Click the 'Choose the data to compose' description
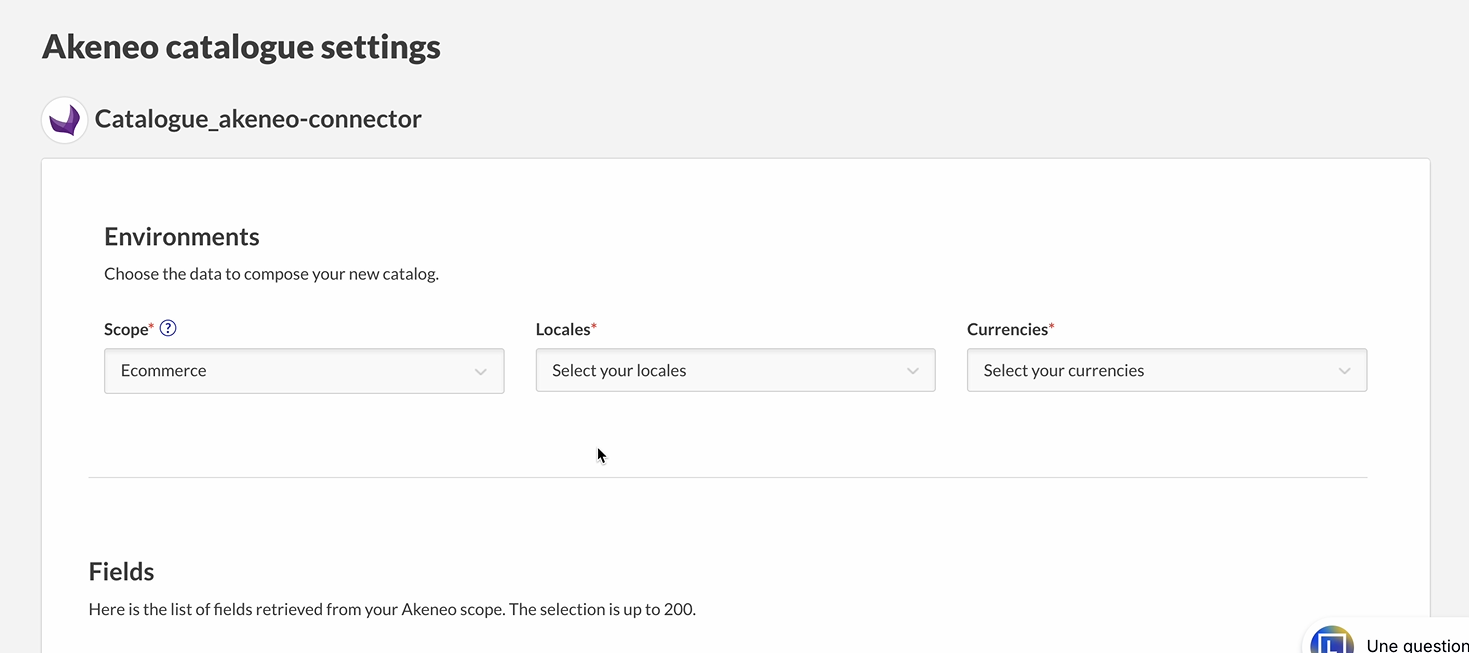 (x=271, y=274)
